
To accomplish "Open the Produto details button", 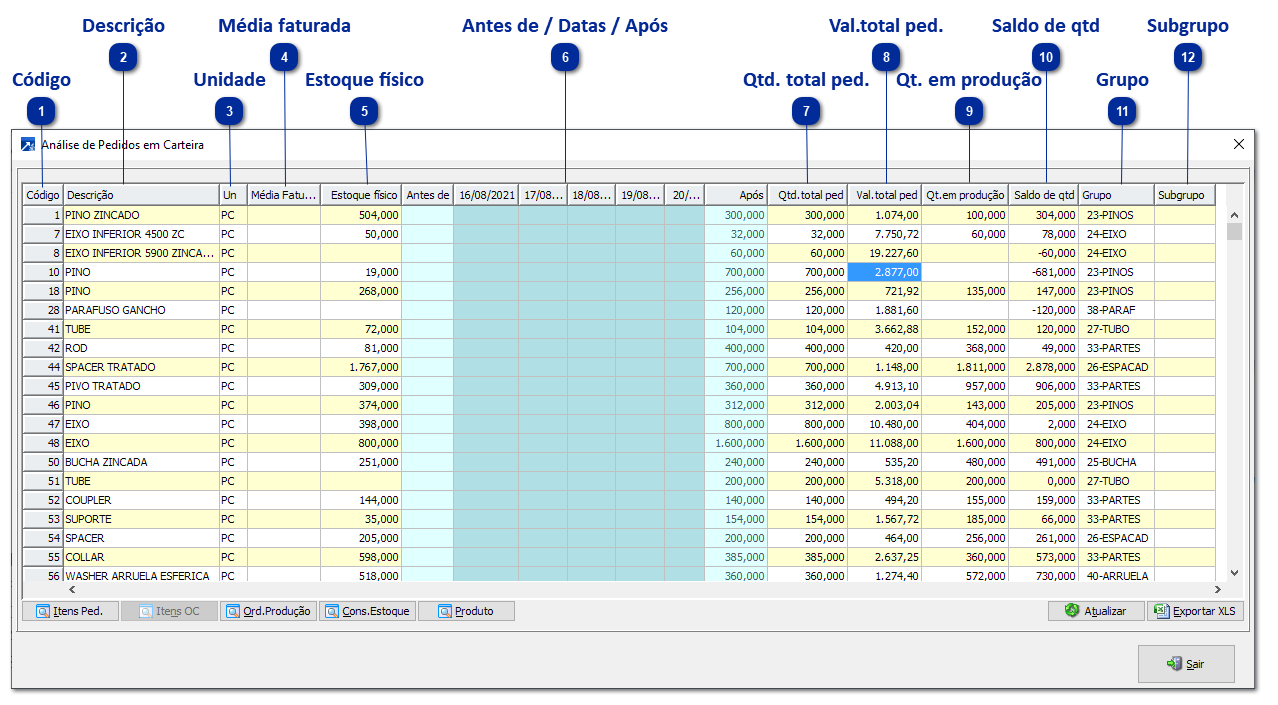I will 465,611.
